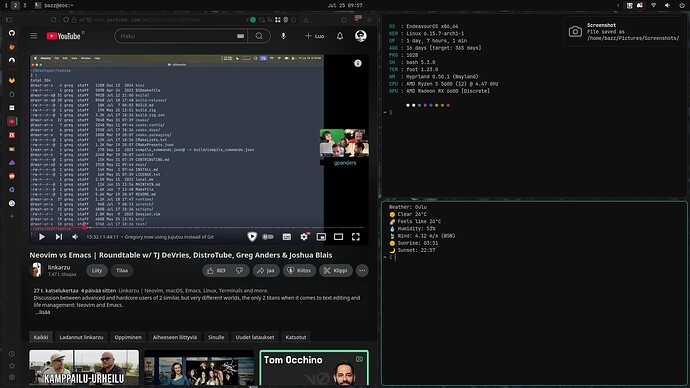The height and width of the screenshot is (388, 690).
Task: Click the YouTube search magnifier button
Action: (259, 36)
